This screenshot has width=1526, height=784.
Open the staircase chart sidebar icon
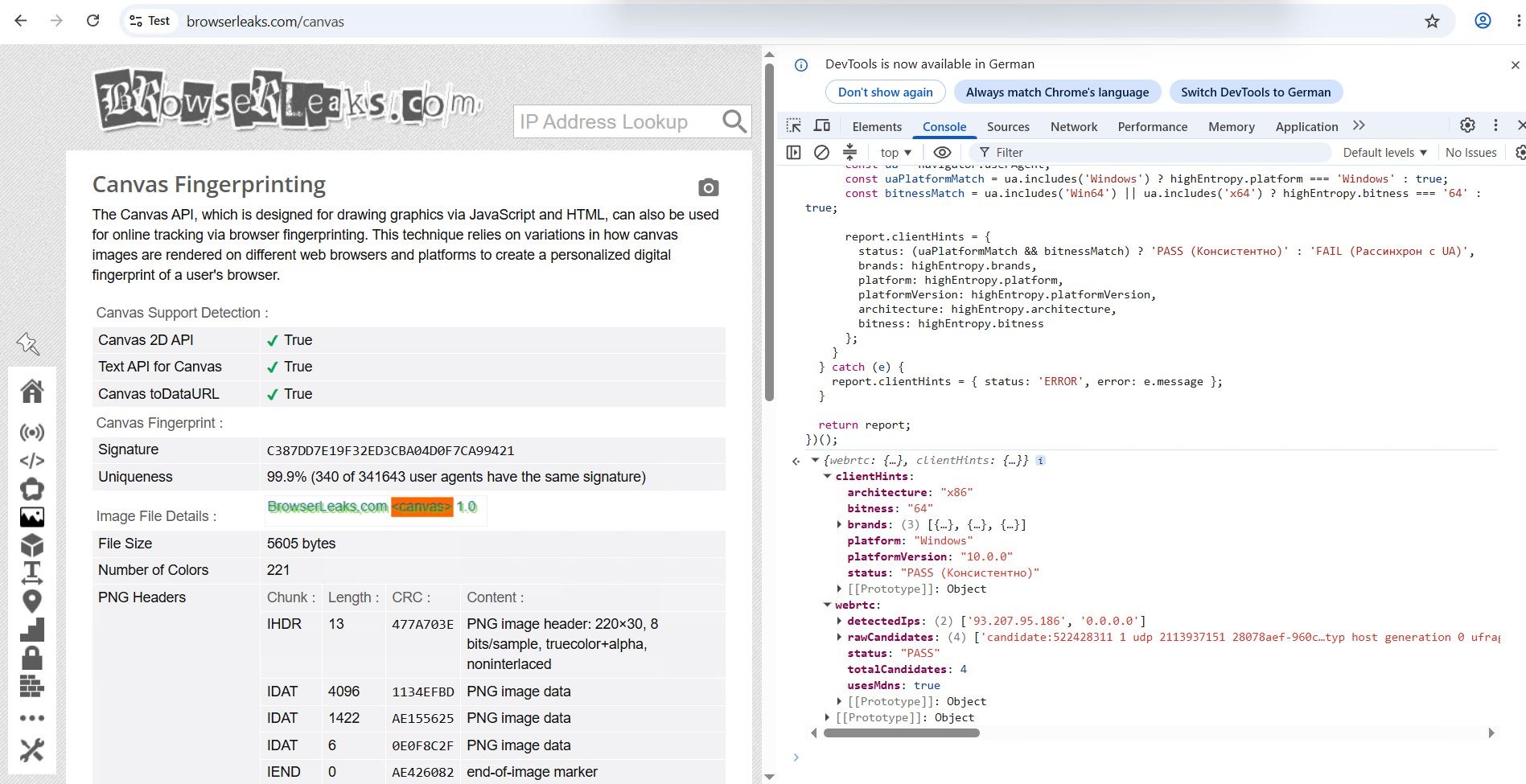click(32, 630)
